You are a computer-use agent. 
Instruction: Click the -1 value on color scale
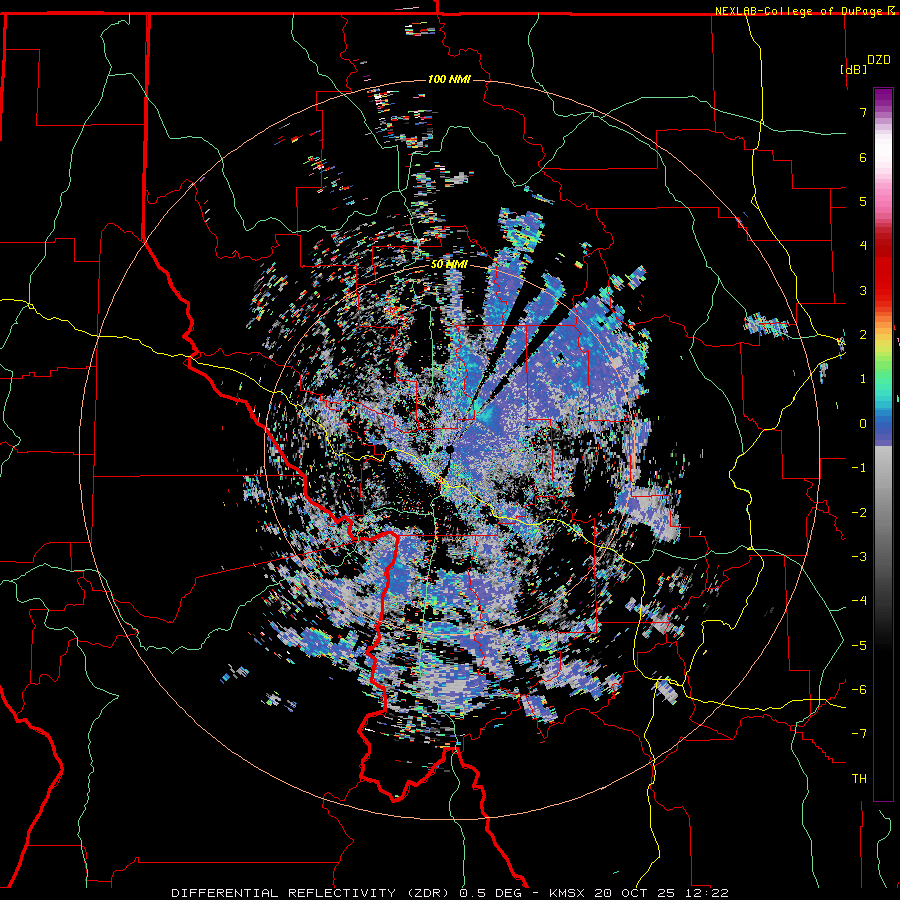(859, 468)
